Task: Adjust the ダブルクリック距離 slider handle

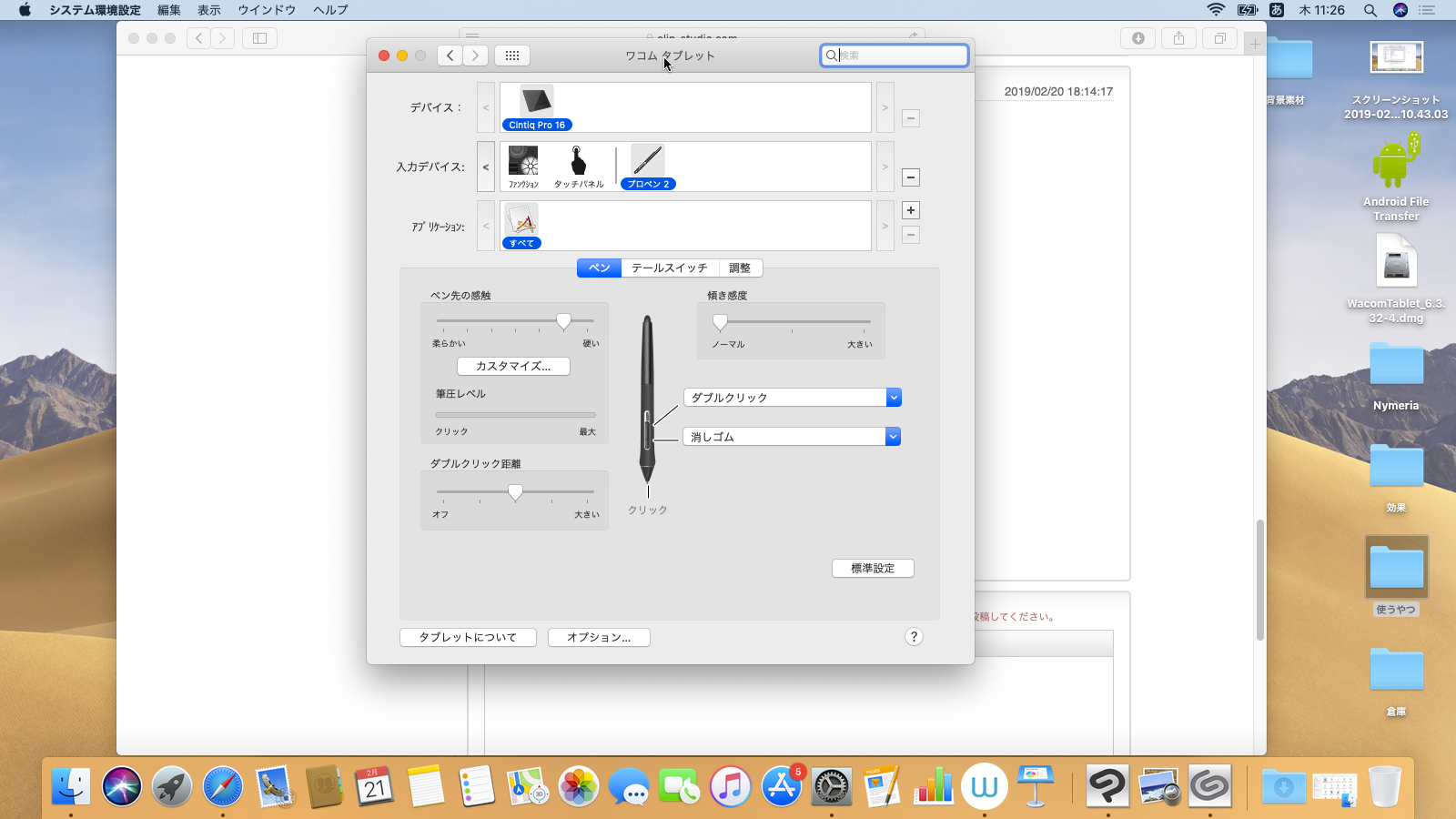Action: [515, 492]
